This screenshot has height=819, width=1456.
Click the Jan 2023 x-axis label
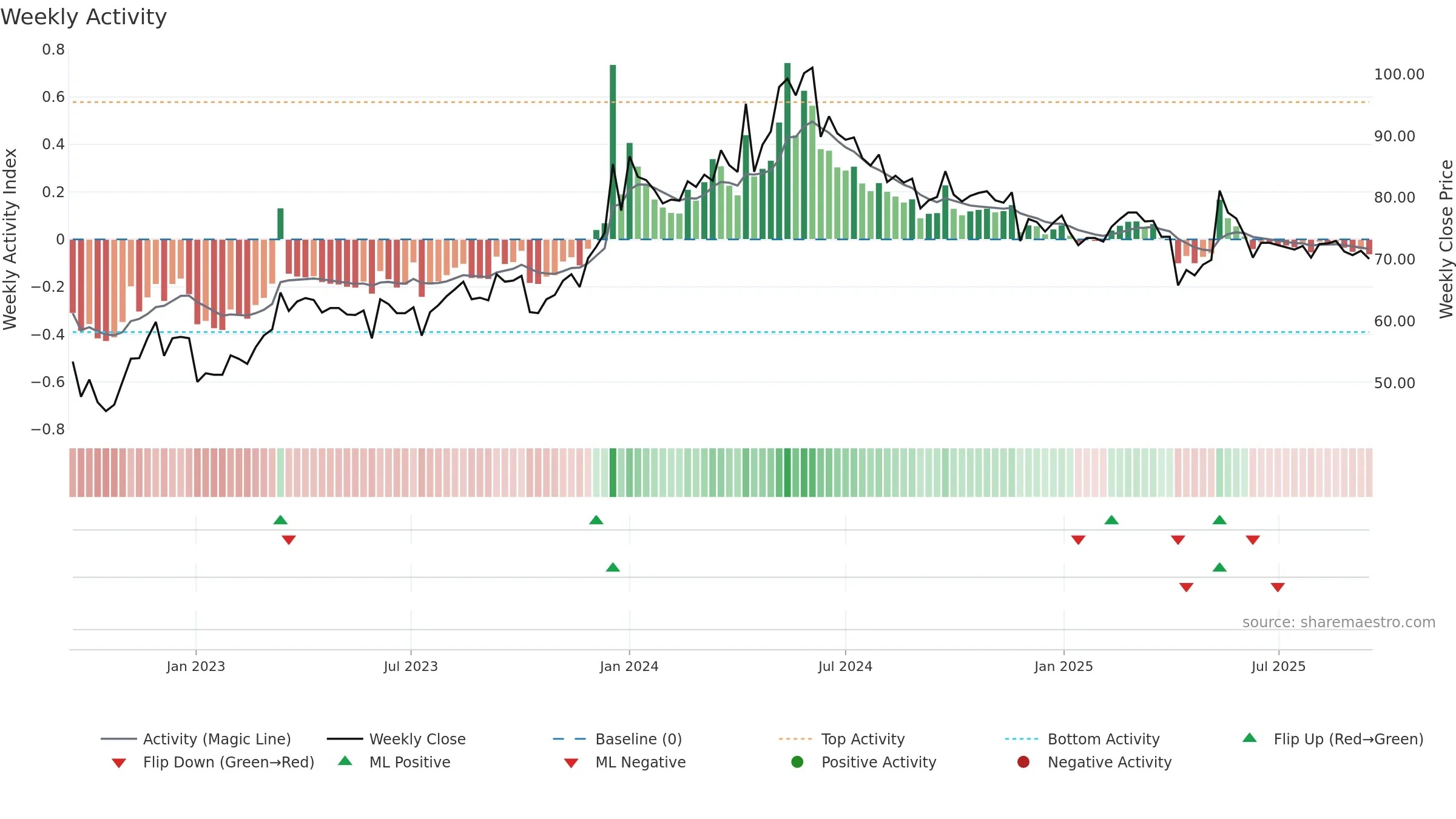click(196, 666)
